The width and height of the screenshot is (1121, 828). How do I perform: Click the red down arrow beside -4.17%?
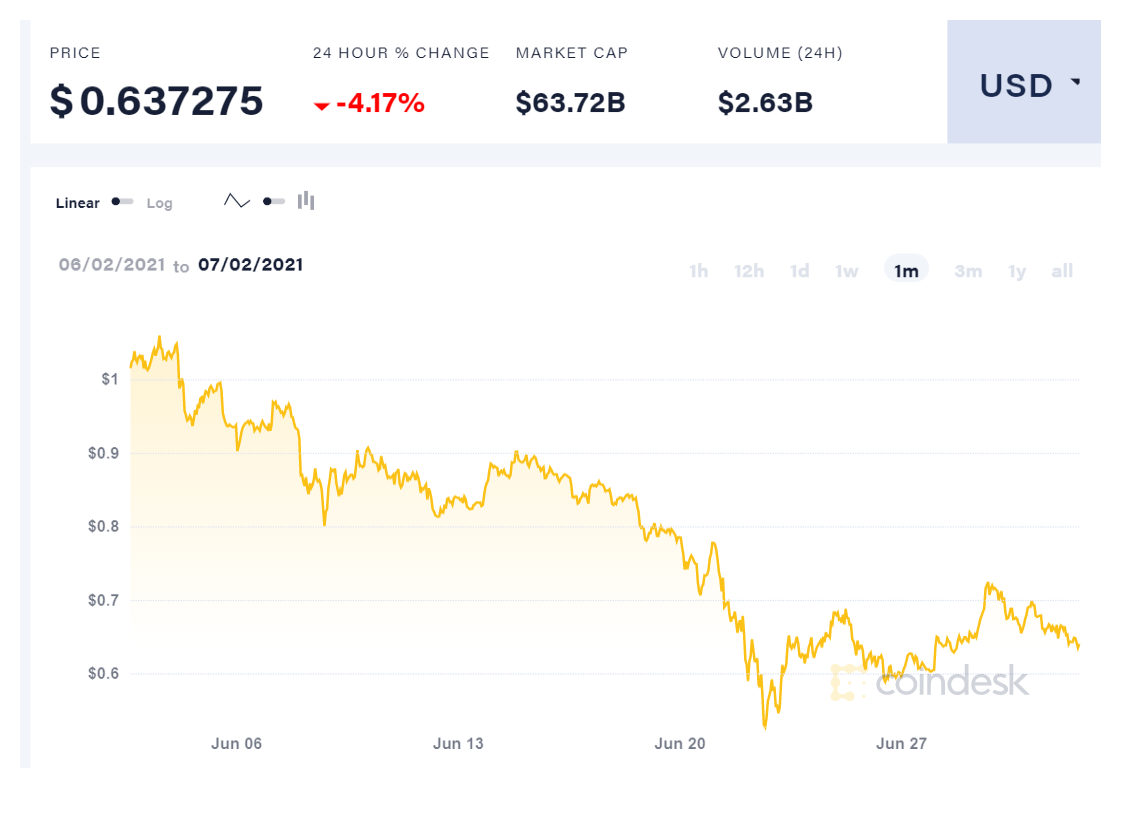pos(321,105)
